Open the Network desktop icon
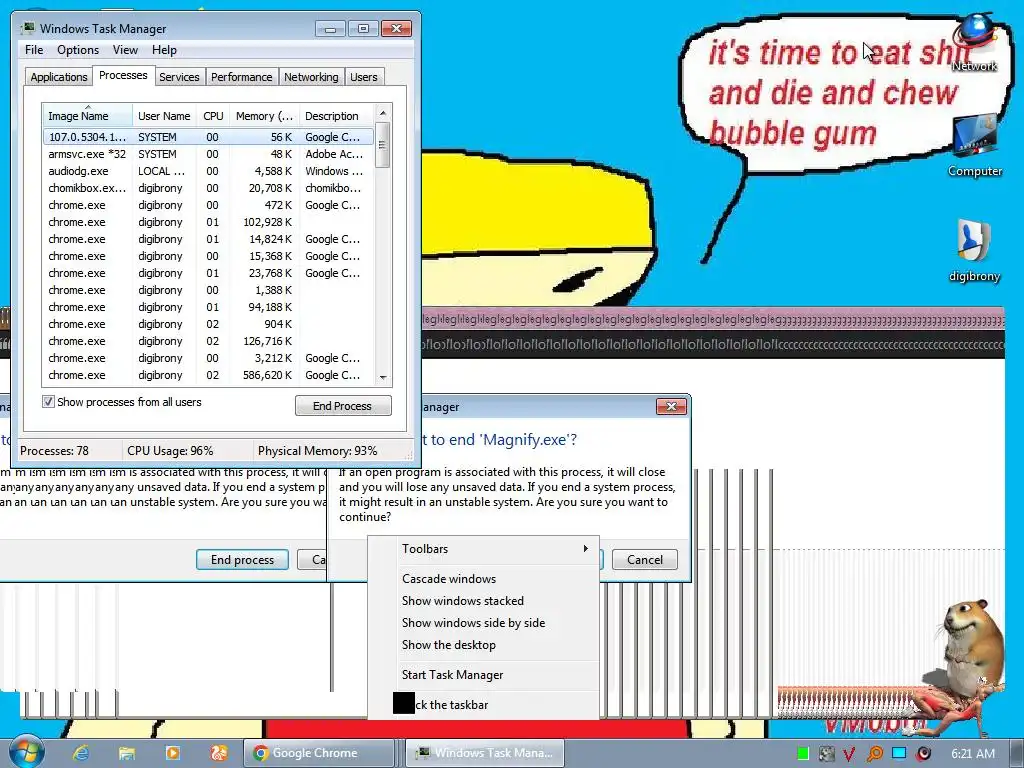 click(974, 42)
